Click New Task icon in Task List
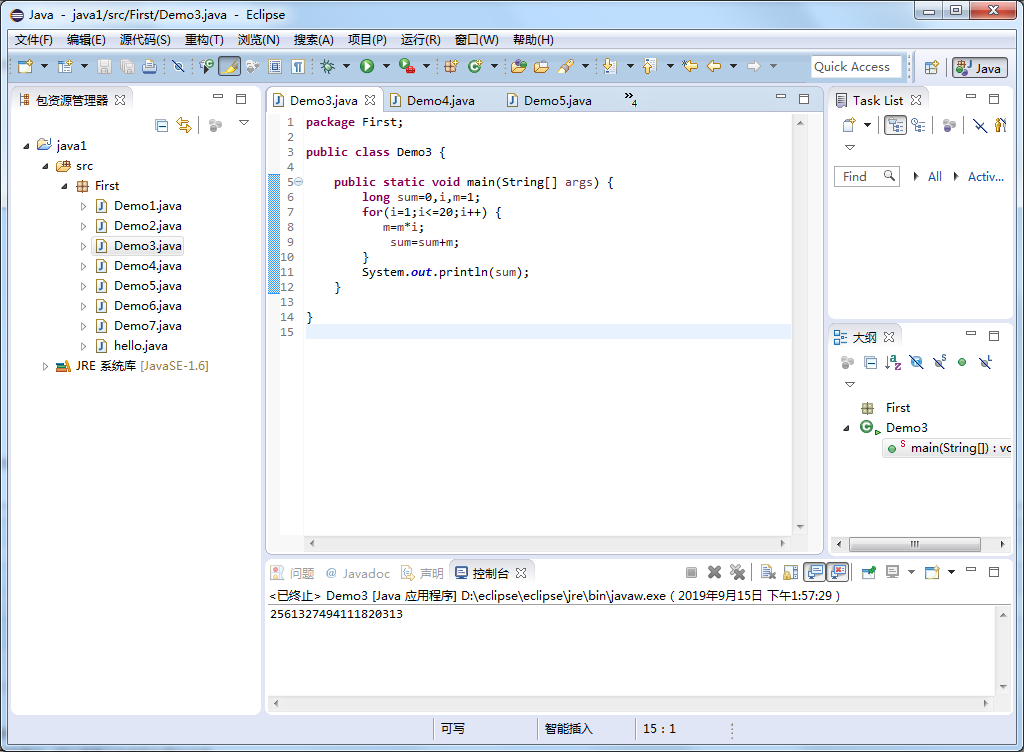Viewport: 1024px width, 752px height. tap(849, 125)
